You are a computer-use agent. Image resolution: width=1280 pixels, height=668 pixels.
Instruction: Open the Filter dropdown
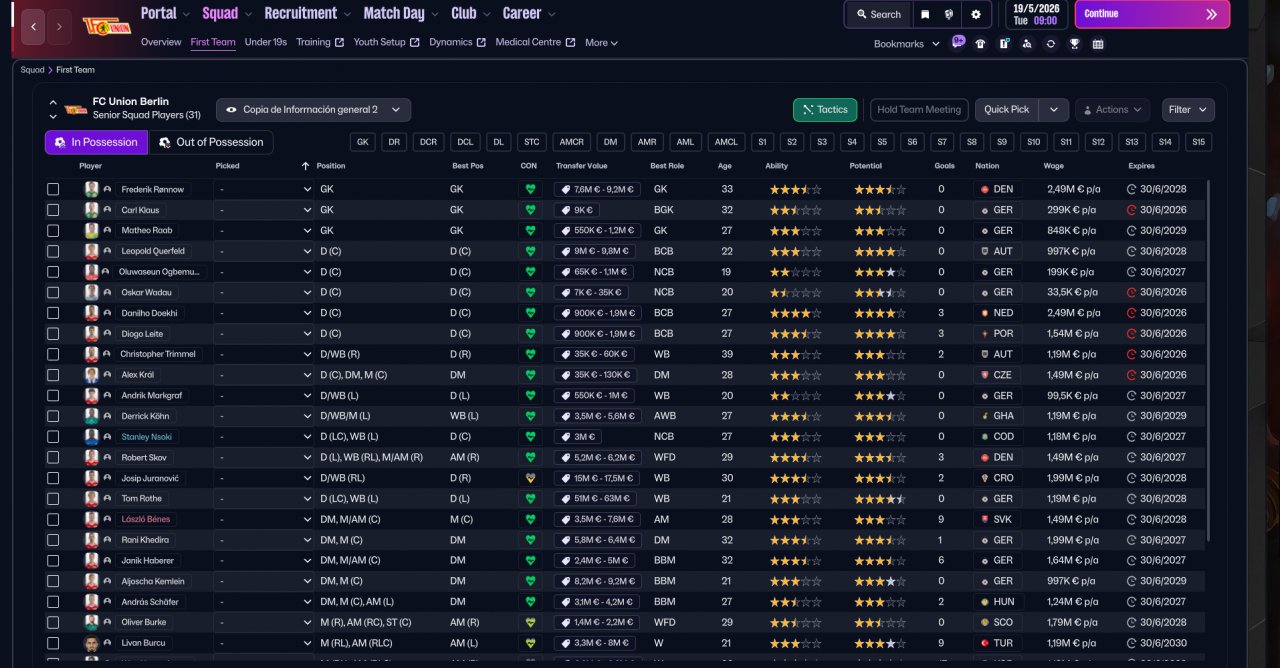(x=1188, y=110)
